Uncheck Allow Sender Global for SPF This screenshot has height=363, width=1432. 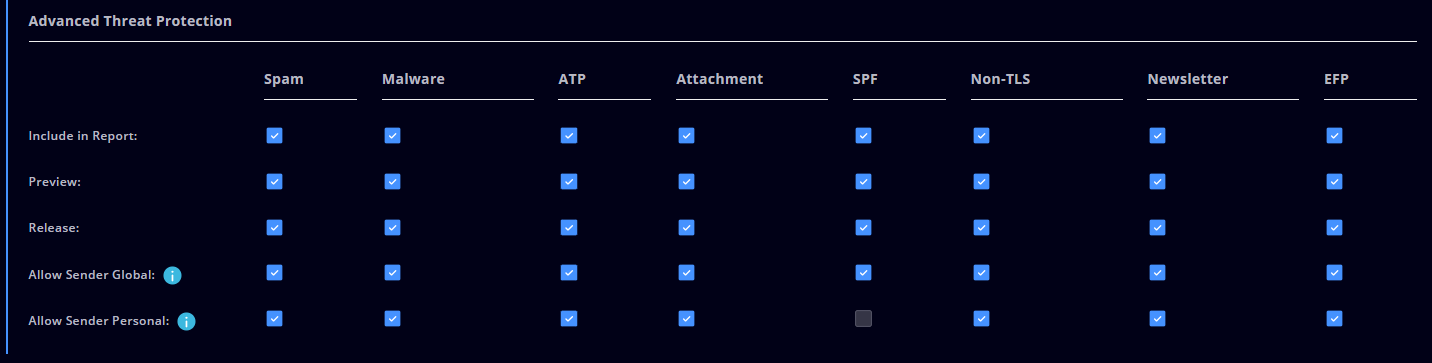click(863, 272)
